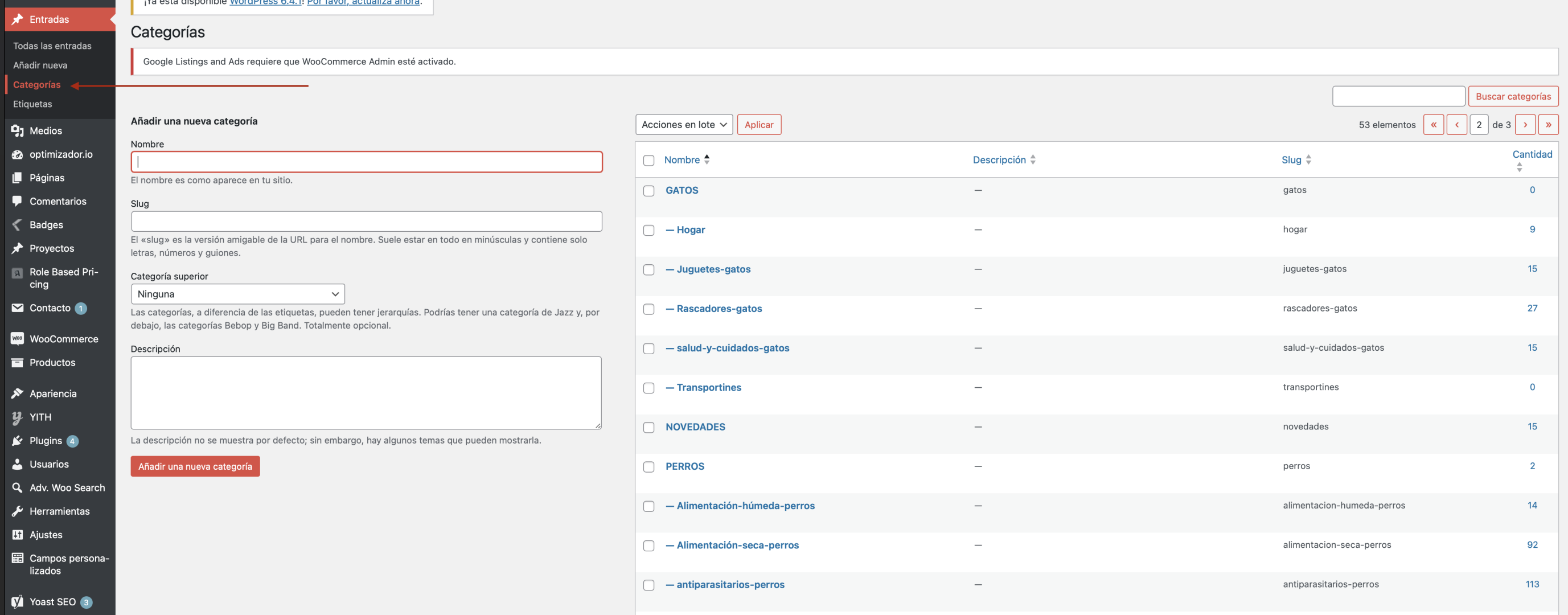Click the Nombre text input field
1568x615 pixels.
click(x=367, y=162)
